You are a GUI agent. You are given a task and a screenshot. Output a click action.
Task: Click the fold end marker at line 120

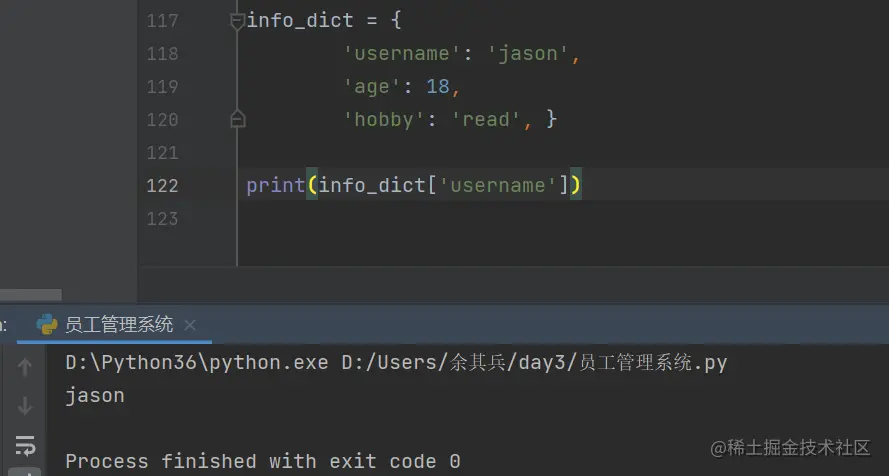point(238,119)
